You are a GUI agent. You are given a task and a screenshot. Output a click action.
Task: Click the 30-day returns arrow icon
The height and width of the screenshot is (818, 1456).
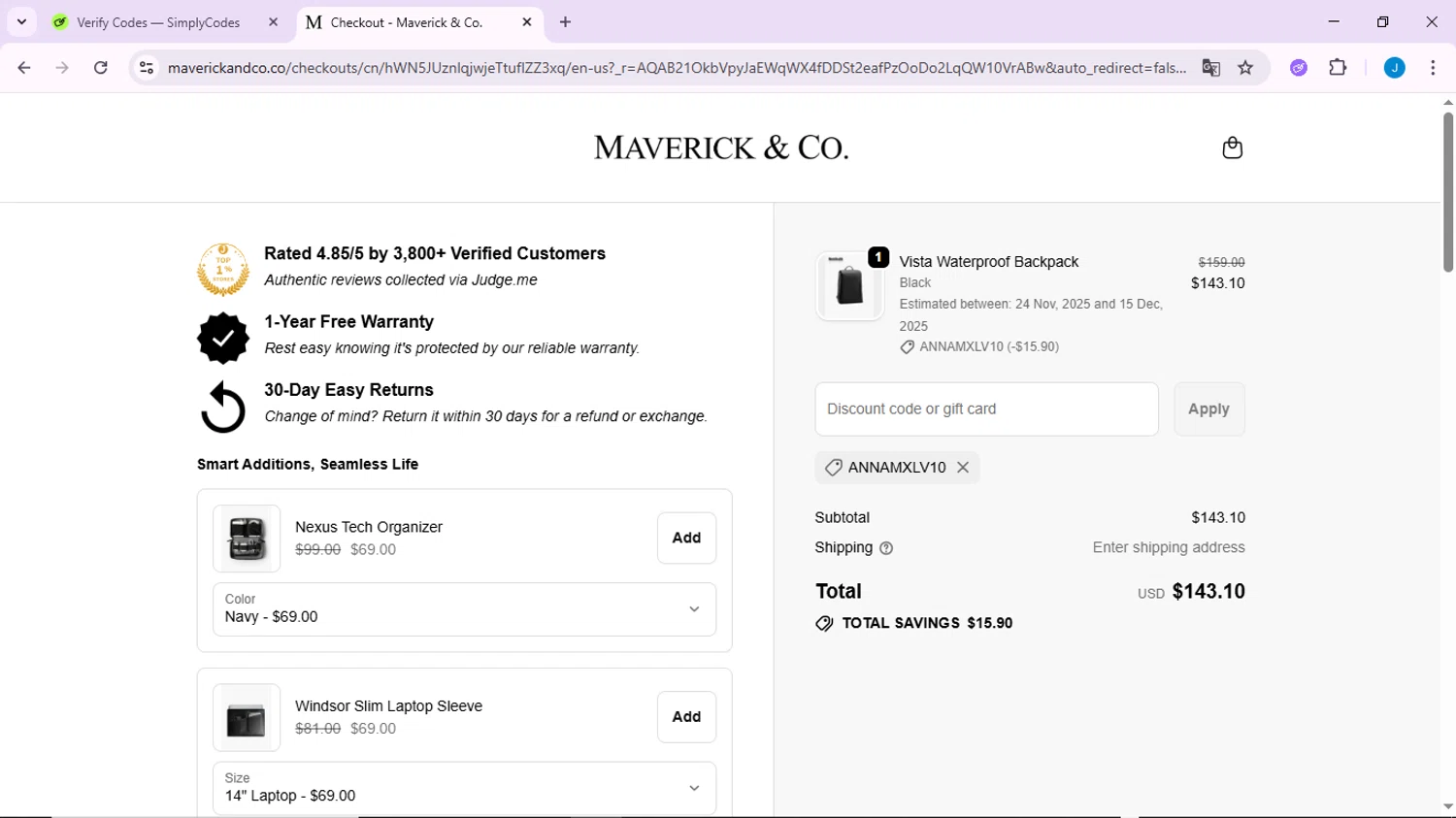pyautogui.click(x=223, y=408)
